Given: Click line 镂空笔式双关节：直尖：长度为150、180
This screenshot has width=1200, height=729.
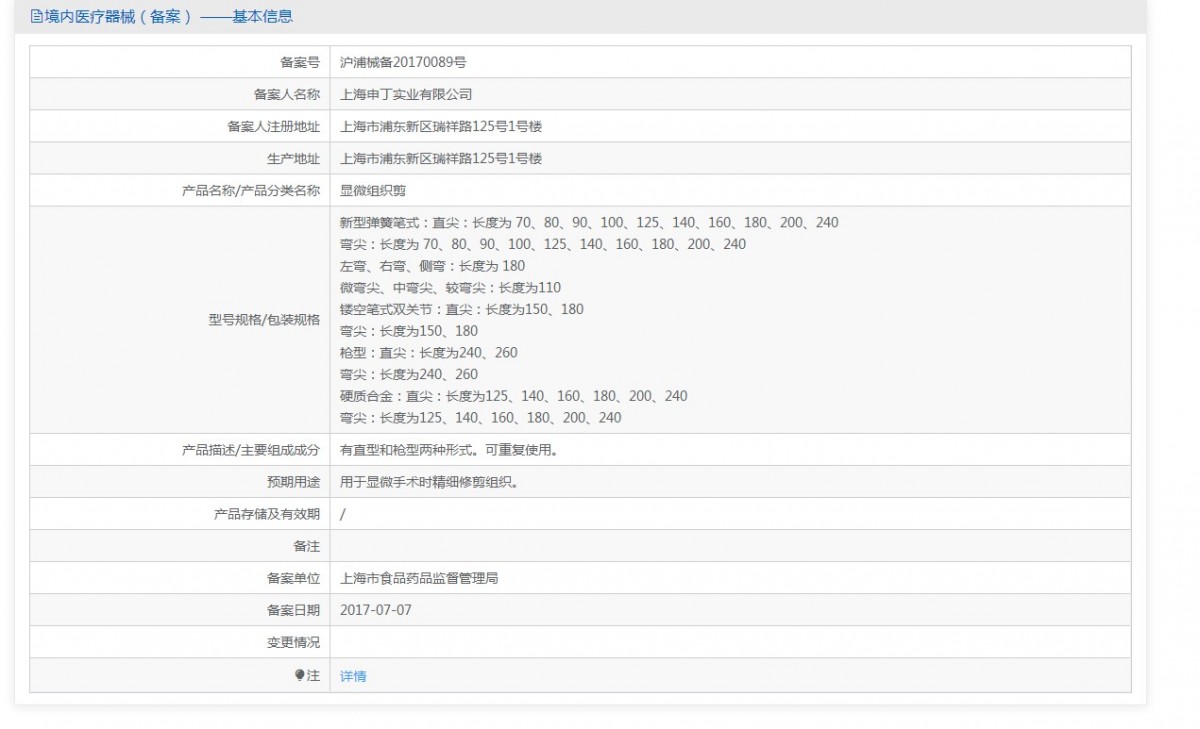Looking at the screenshot, I should (462, 309).
